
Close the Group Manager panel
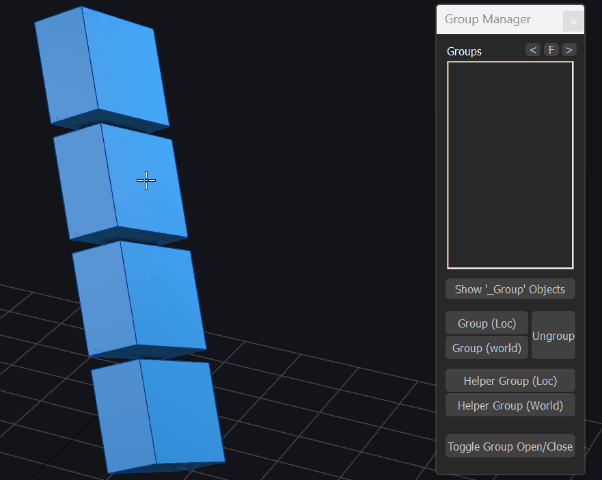[x=572, y=20]
